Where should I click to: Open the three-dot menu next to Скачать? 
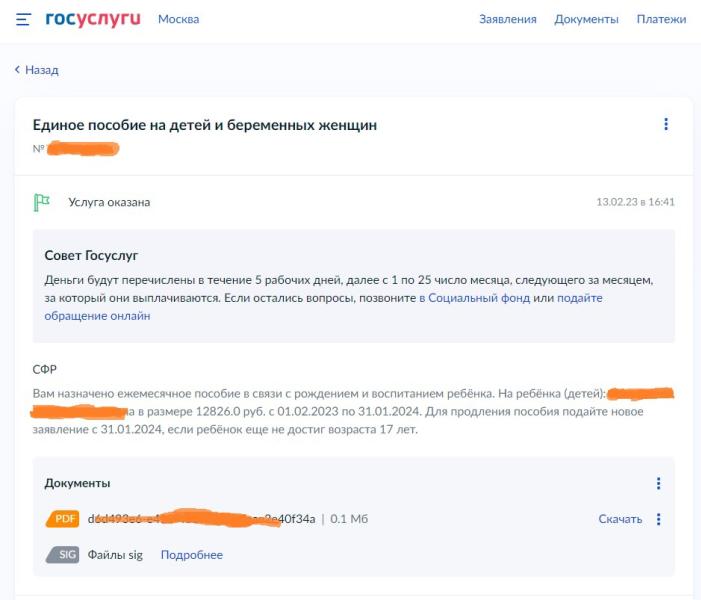[658, 519]
